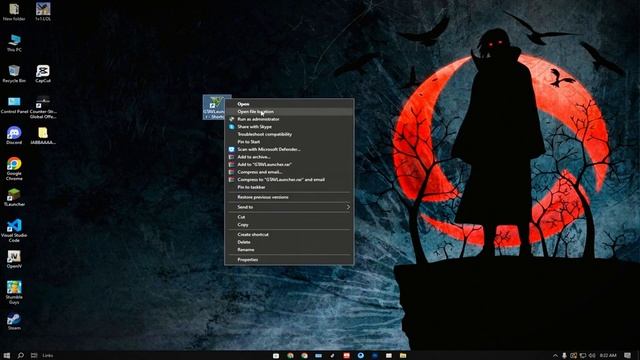Select the yellow zip folder icon beside Discord
This screenshot has height=360, width=640.
click(x=43, y=136)
